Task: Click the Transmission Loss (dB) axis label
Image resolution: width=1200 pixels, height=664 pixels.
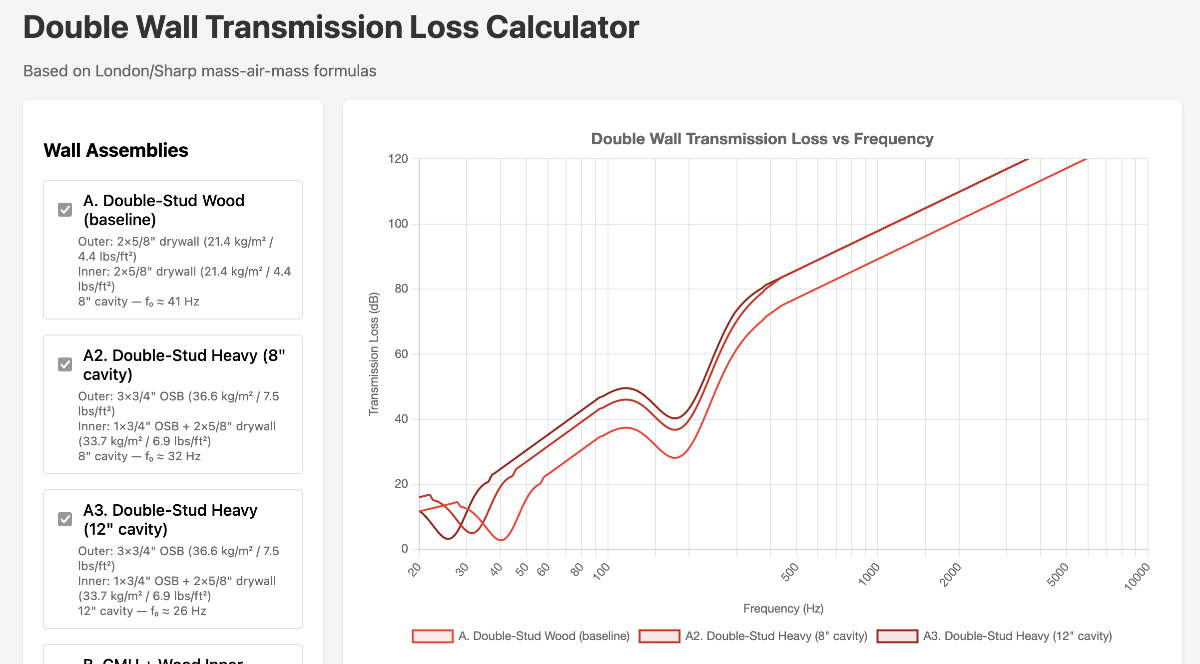Action: pyautogui.click(x=374, y=354)
